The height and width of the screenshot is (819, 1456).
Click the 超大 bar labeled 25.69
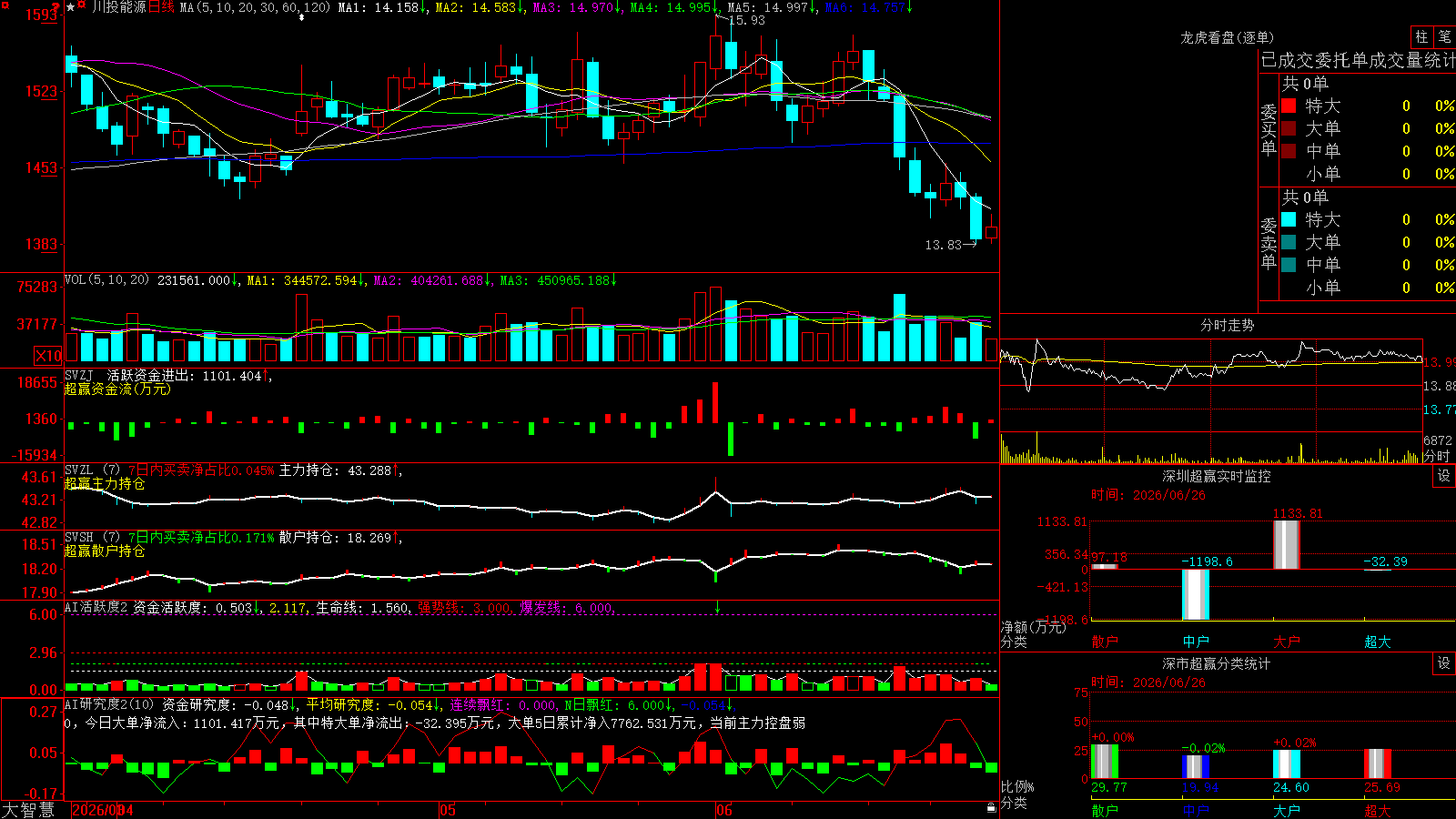point(1378,764)
